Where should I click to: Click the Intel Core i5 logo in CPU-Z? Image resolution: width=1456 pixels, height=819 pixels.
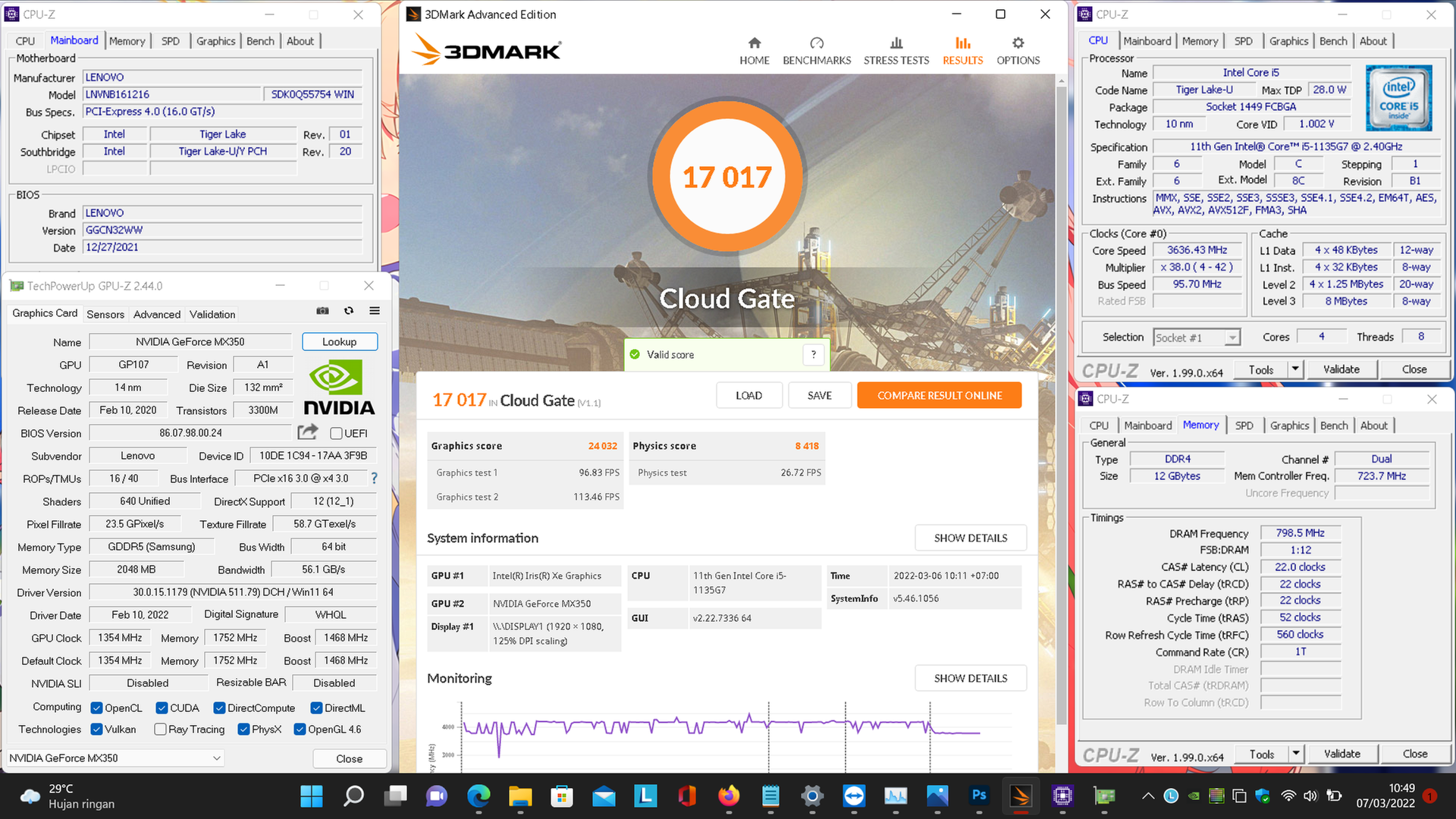click(x=1399, y=98)
